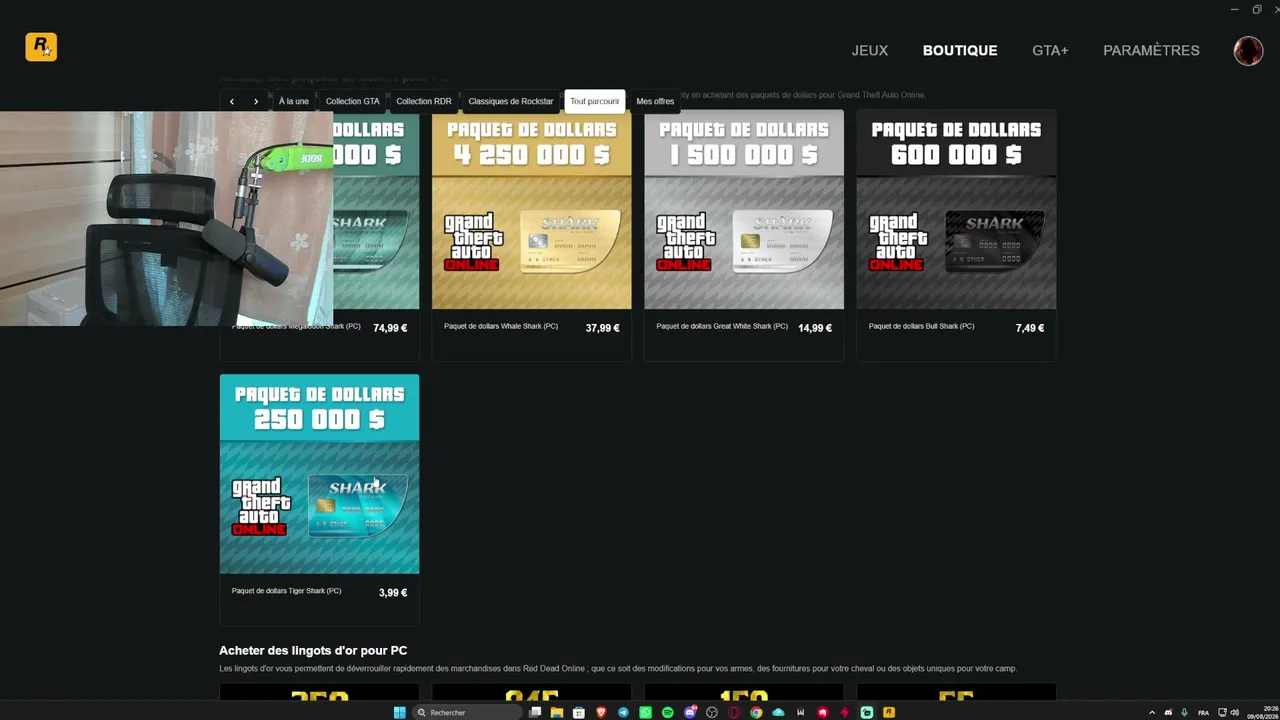Click the 3,99 € price
1280x720 pixels.
point(393,593)
